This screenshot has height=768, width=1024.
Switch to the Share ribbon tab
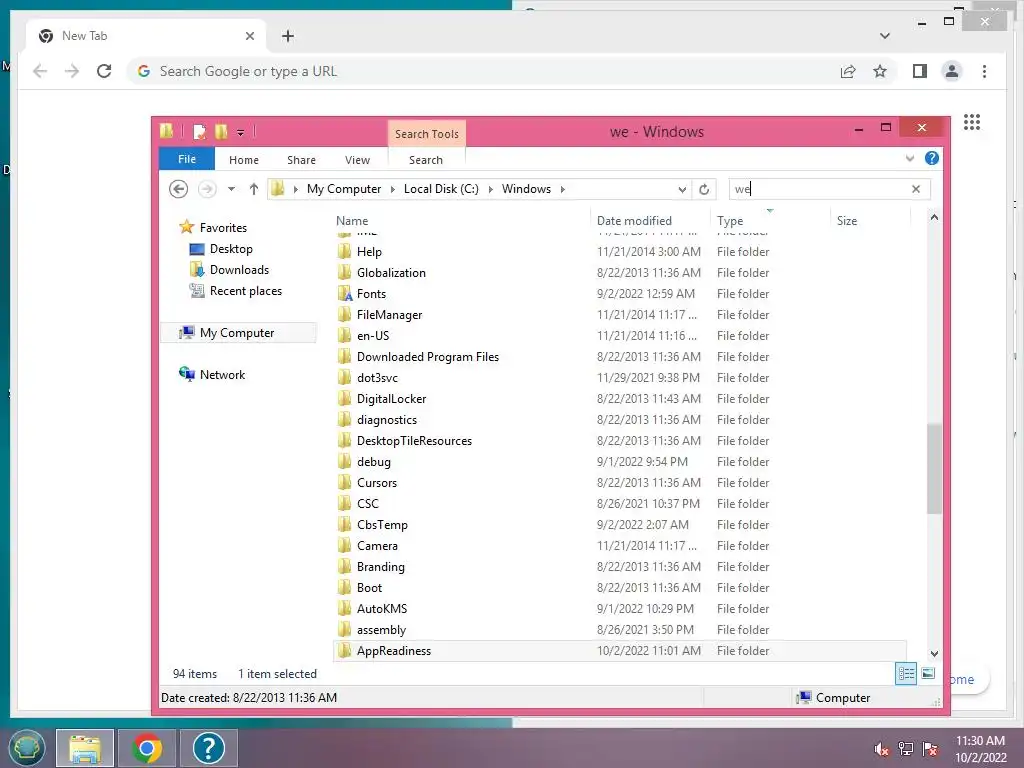(301, 160)
